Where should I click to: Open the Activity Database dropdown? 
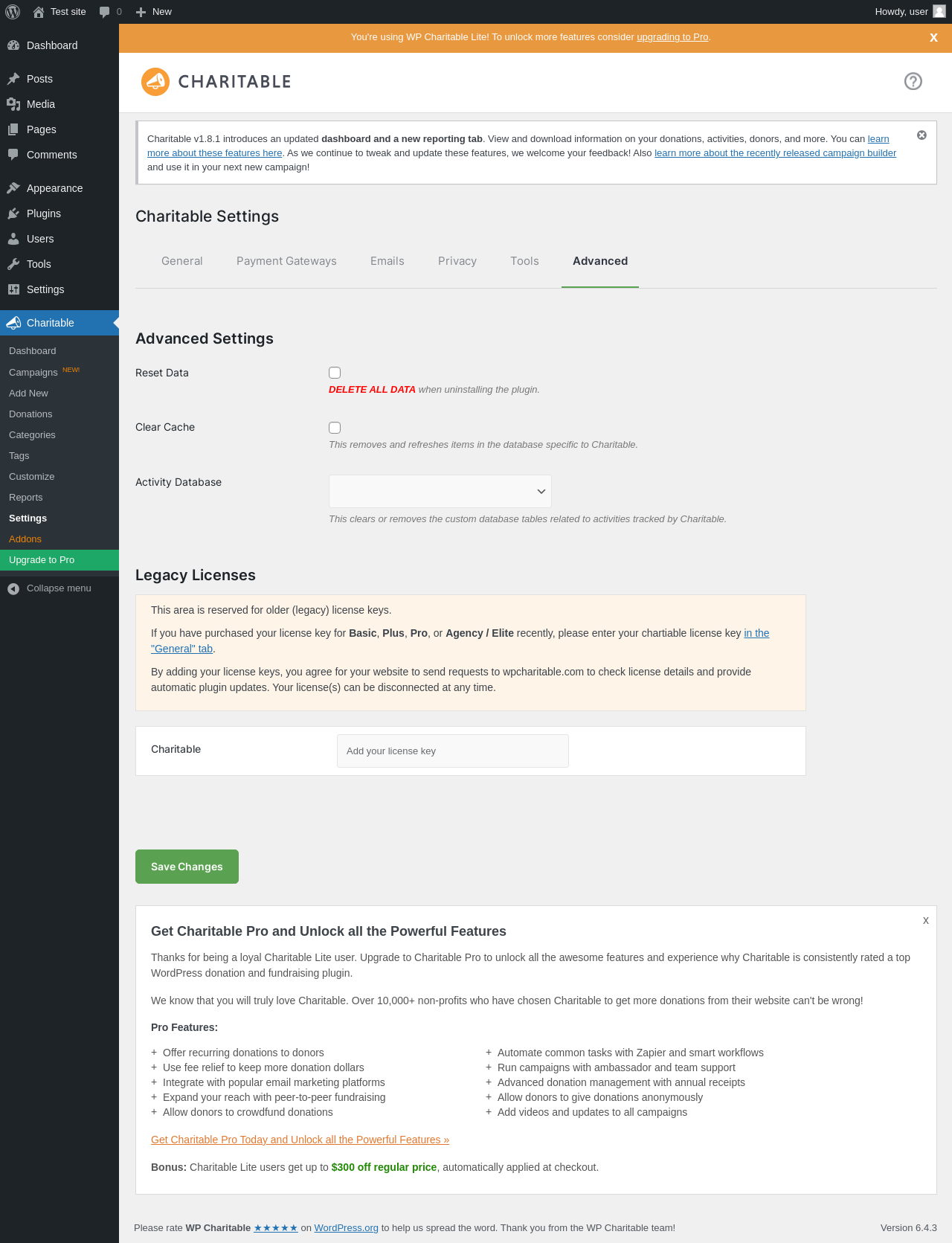[x=440, y=492]
